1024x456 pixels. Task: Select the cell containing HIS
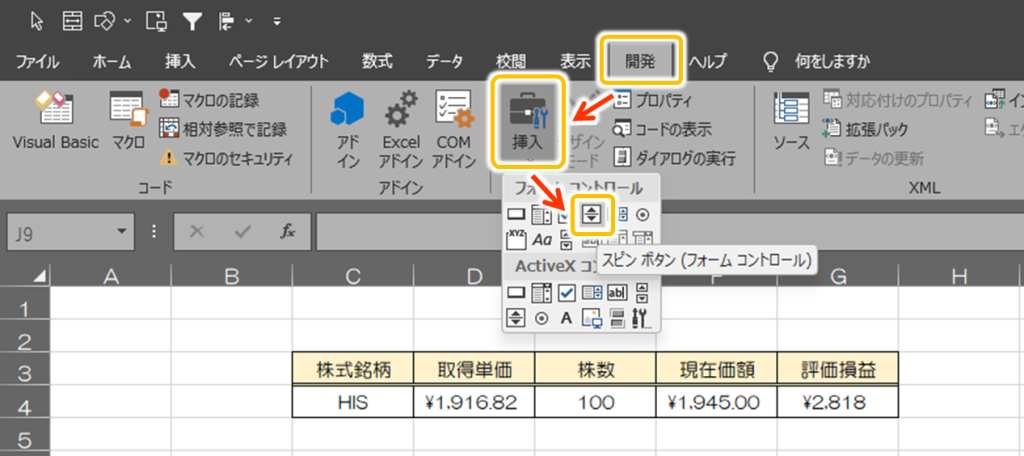(x=352, y=402)
